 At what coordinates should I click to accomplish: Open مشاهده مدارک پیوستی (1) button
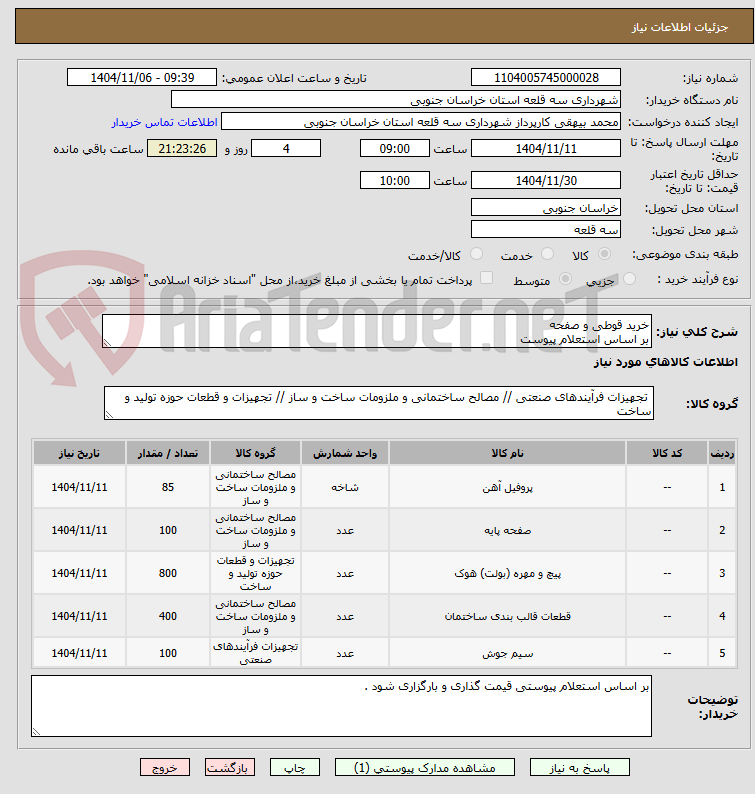tap(424, 768)
